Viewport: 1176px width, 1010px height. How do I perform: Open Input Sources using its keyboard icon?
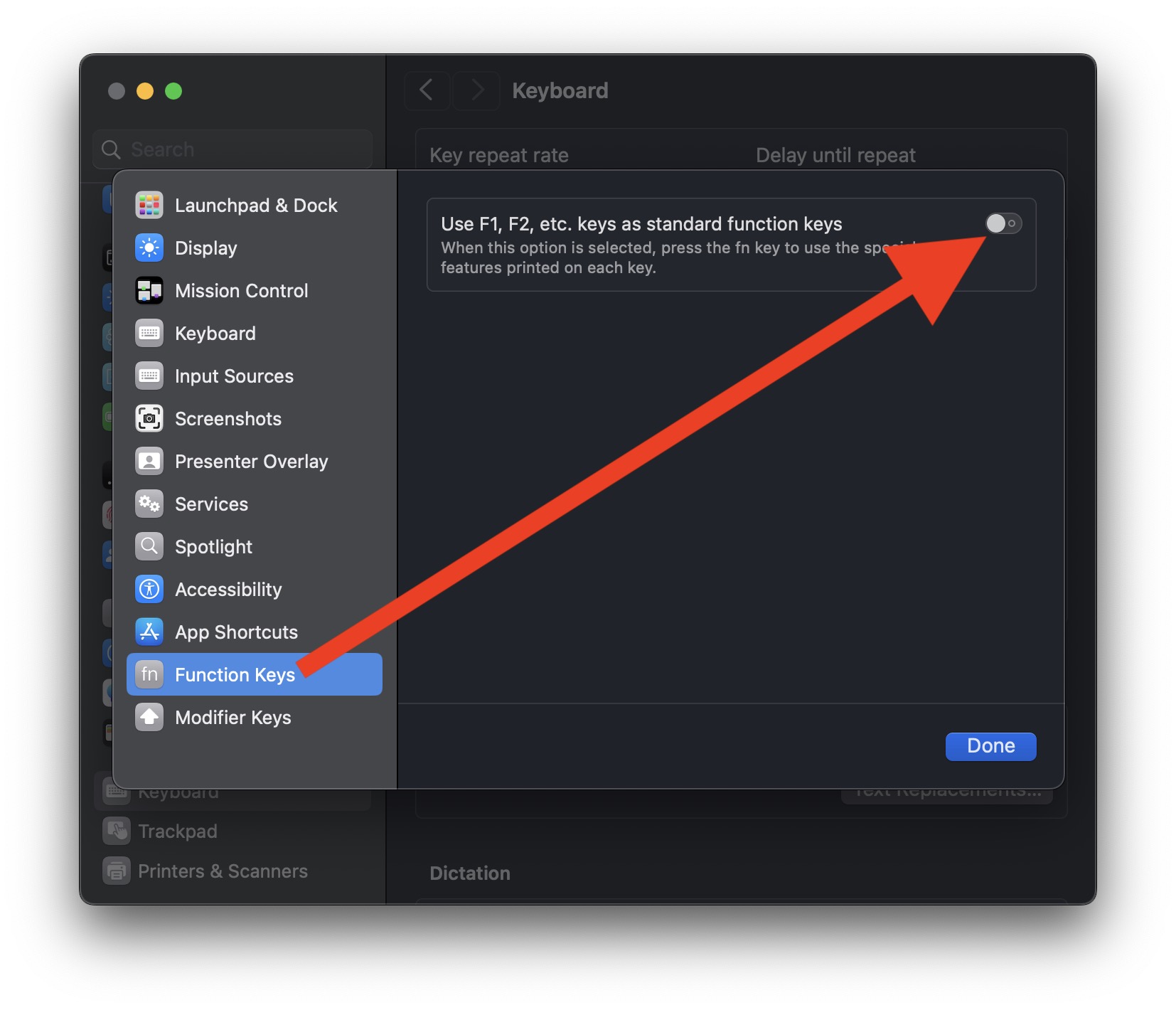(x=149, y=376)
